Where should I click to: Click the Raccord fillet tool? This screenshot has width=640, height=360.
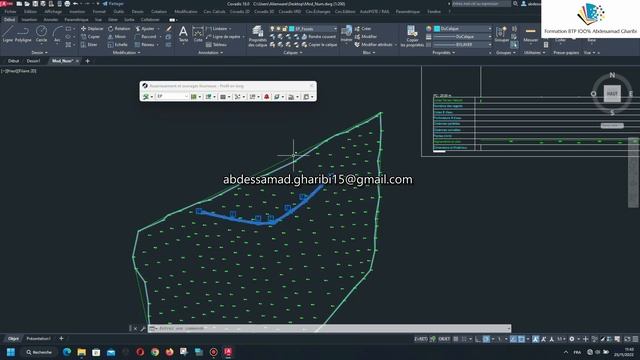click(146, 37)
